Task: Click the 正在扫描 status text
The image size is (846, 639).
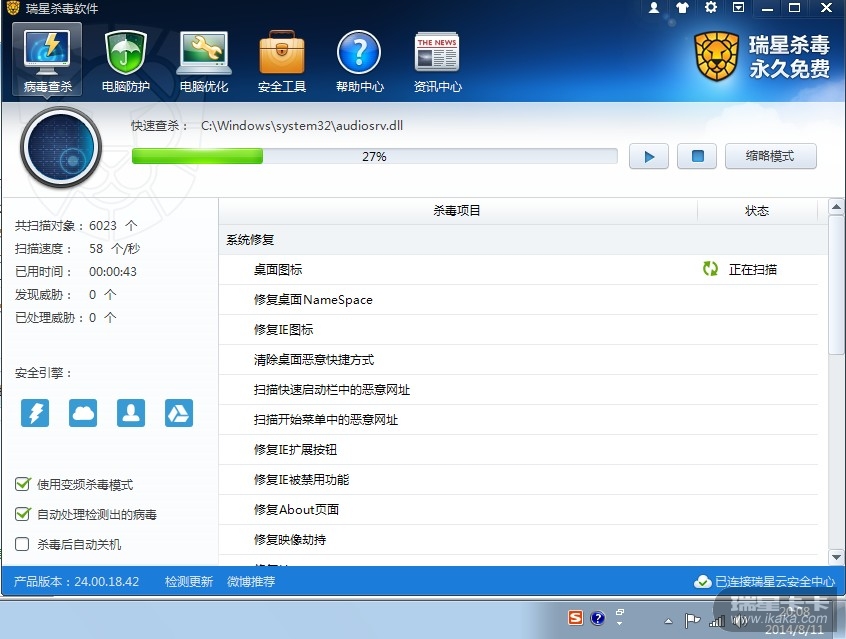Action: (x=753, y=269)
